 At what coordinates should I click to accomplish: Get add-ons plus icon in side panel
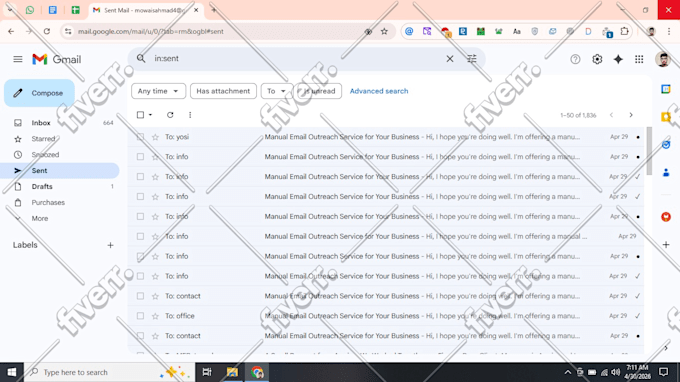tap(666, 245)
